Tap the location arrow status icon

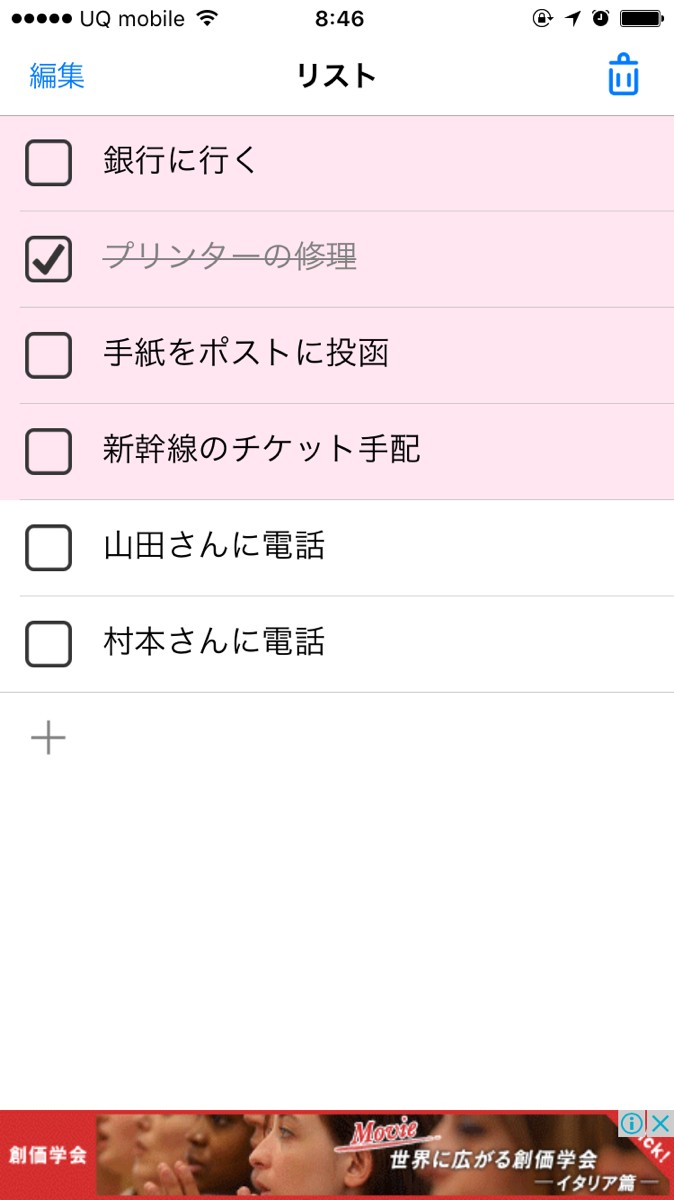(x=573, y=18)
